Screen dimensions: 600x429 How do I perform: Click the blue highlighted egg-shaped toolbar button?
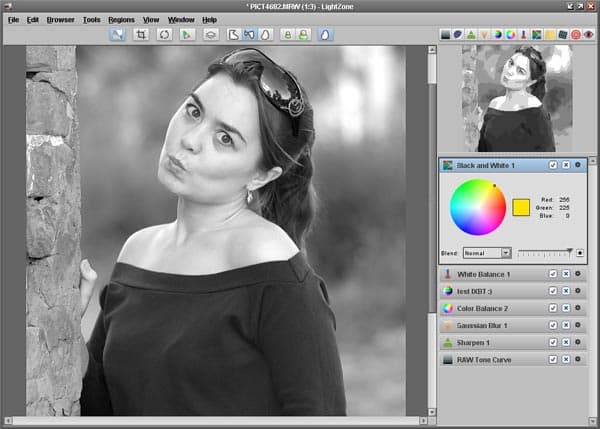click(x=325, y=35)
